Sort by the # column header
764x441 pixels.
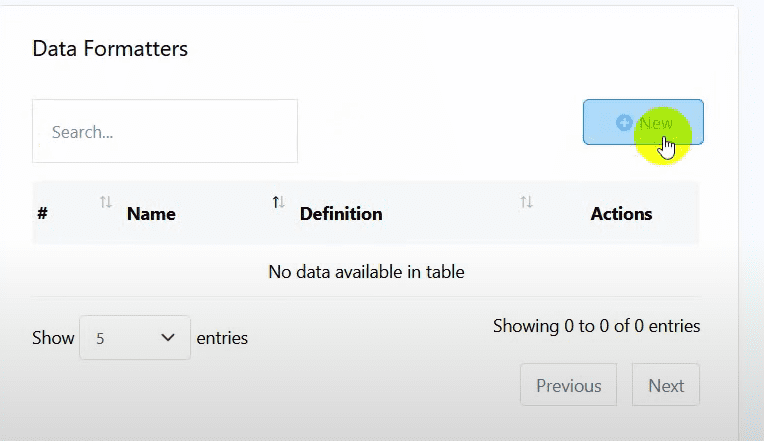point(43,213)
